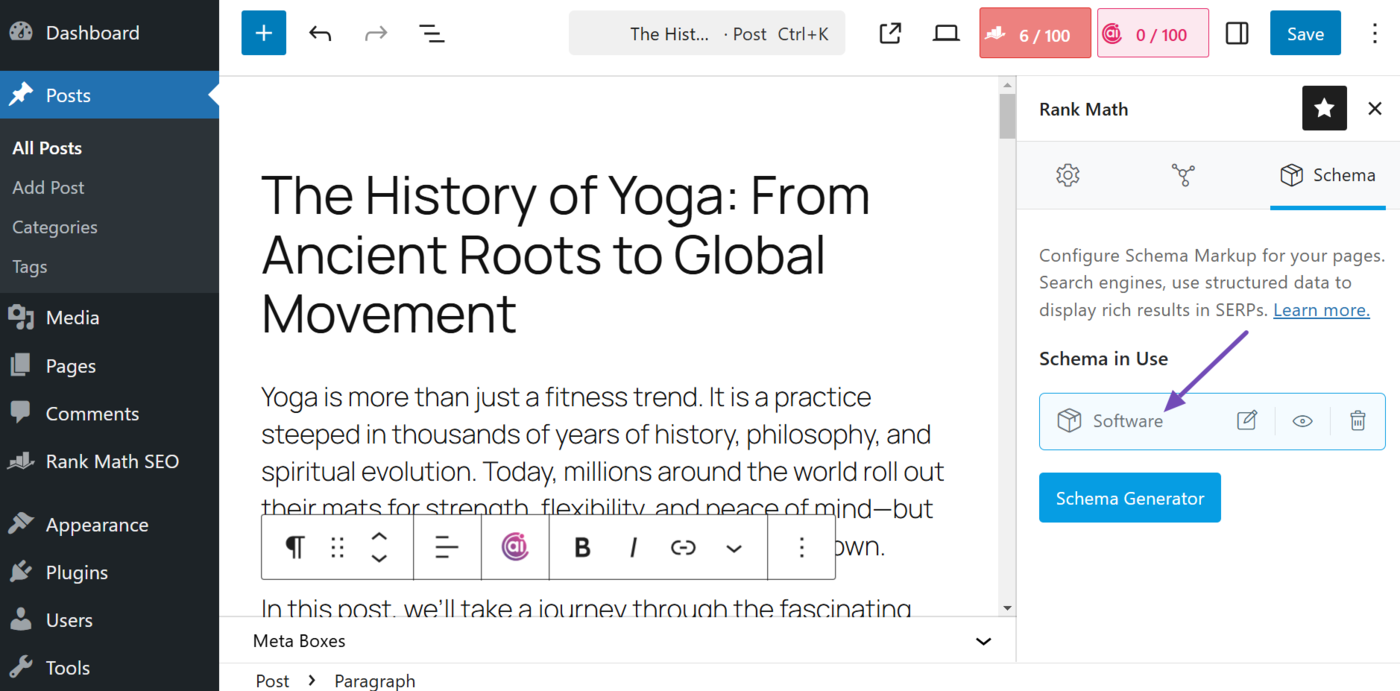This screenshot has width=1400, height=691.
Task: Expand the Meta Boxes panel
Action: 617,641
